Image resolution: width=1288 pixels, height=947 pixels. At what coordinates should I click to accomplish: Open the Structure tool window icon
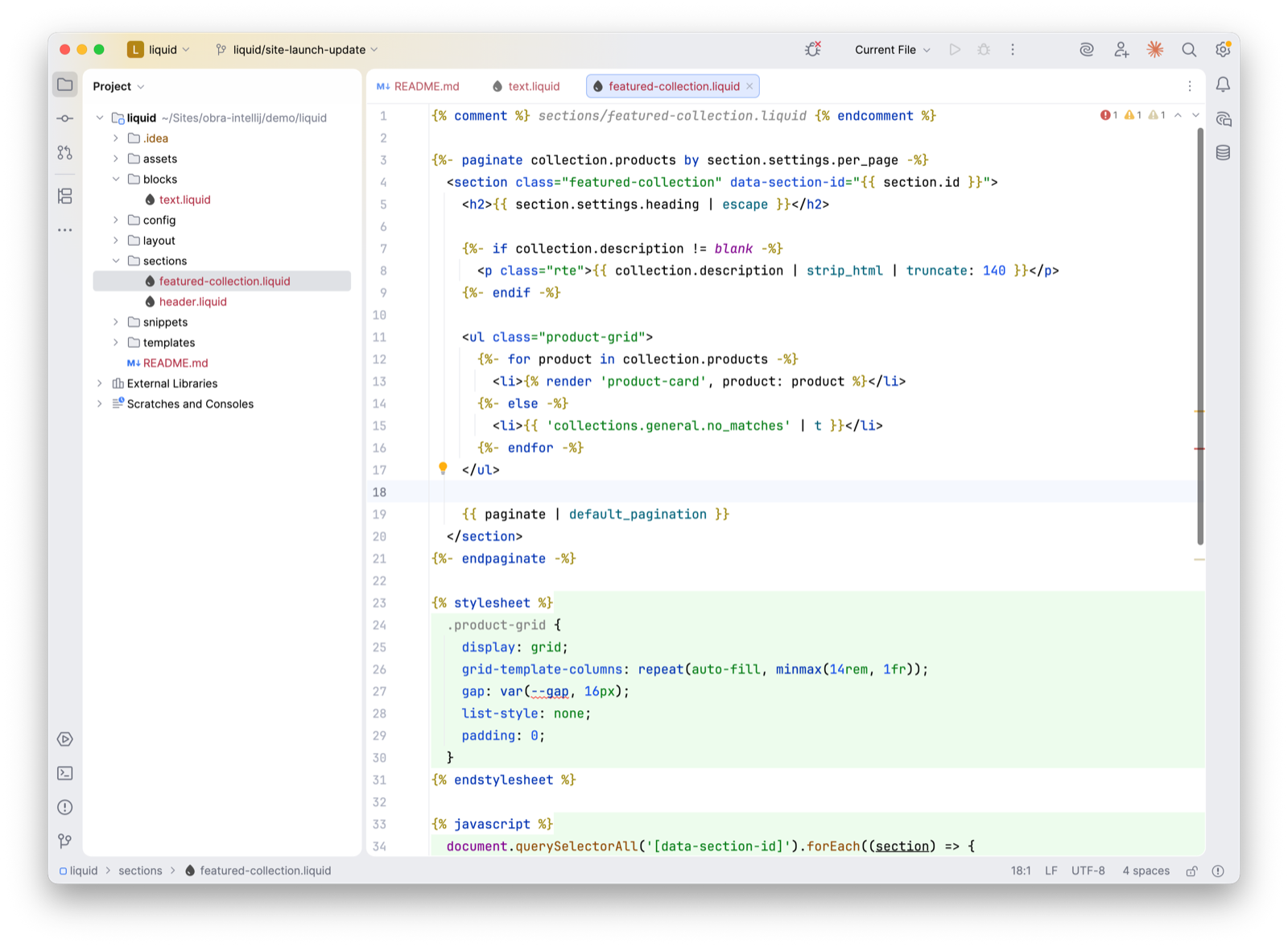click(x=65, y=196)
